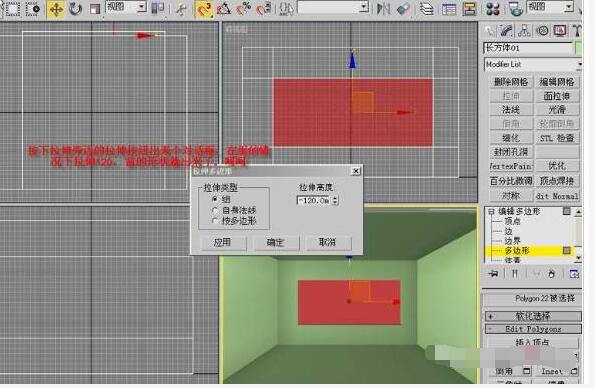
Task: Click the 编辑网格 modifier button
Action: pyautogui.click(x=557, y=82)
